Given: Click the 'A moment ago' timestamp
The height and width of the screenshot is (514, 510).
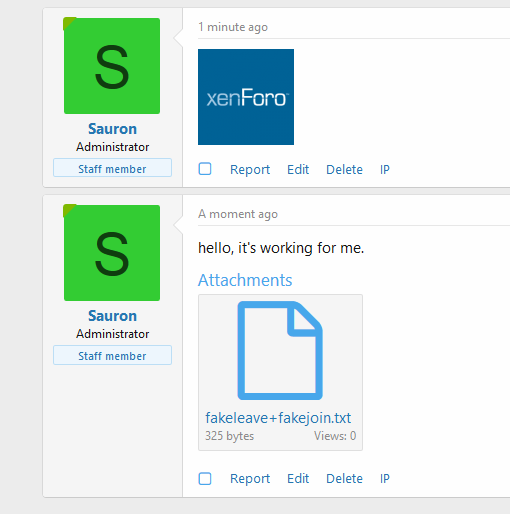Looking at the screenshot, I should click(238, 214).
